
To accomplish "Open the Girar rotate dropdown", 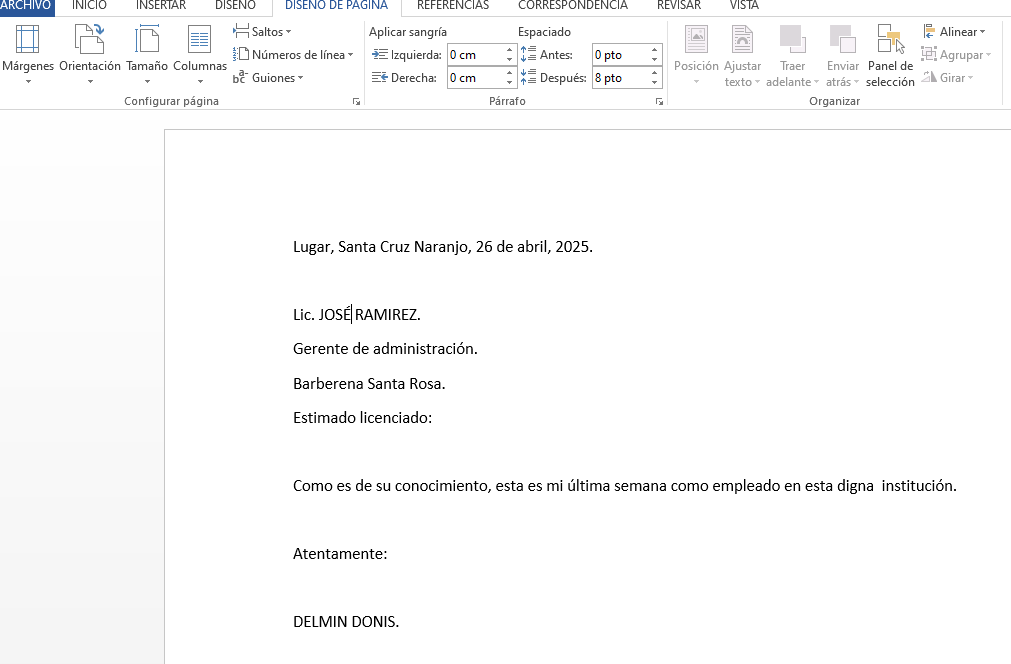I will [947, 78].
